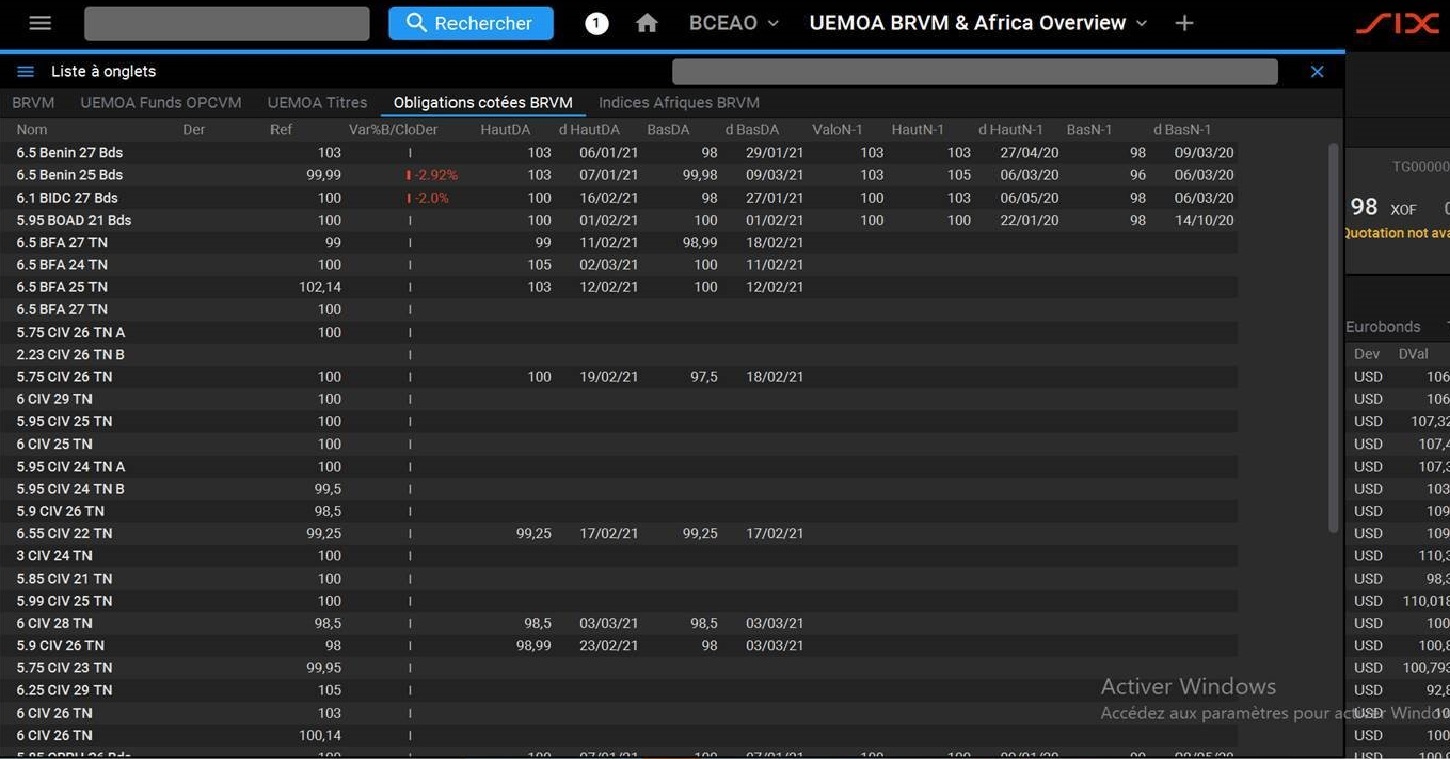1450x759 pixels.
Task: Sort by the Ref column header
Action: (x=281, y=129)
